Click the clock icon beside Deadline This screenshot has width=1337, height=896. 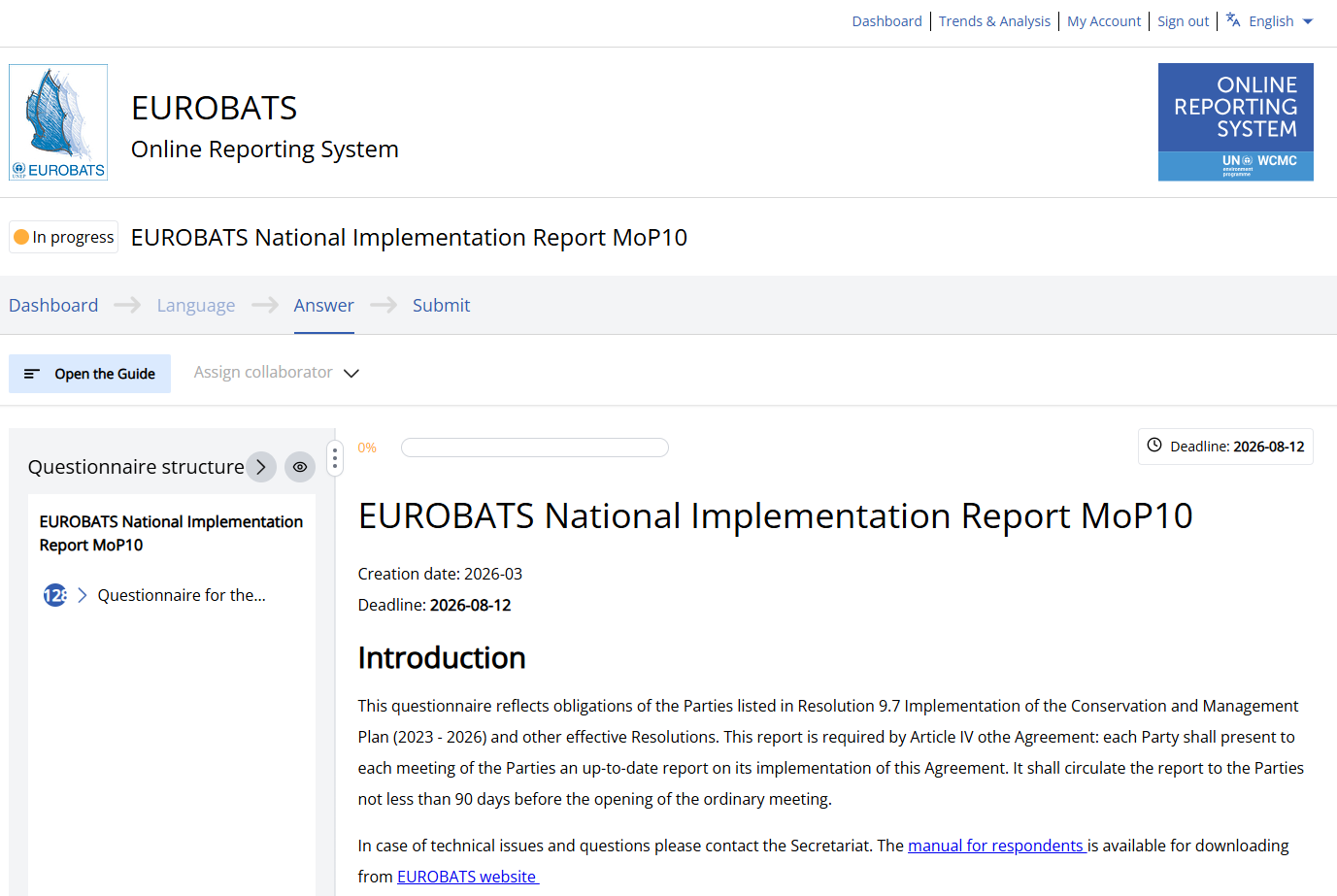[1154, 446]
